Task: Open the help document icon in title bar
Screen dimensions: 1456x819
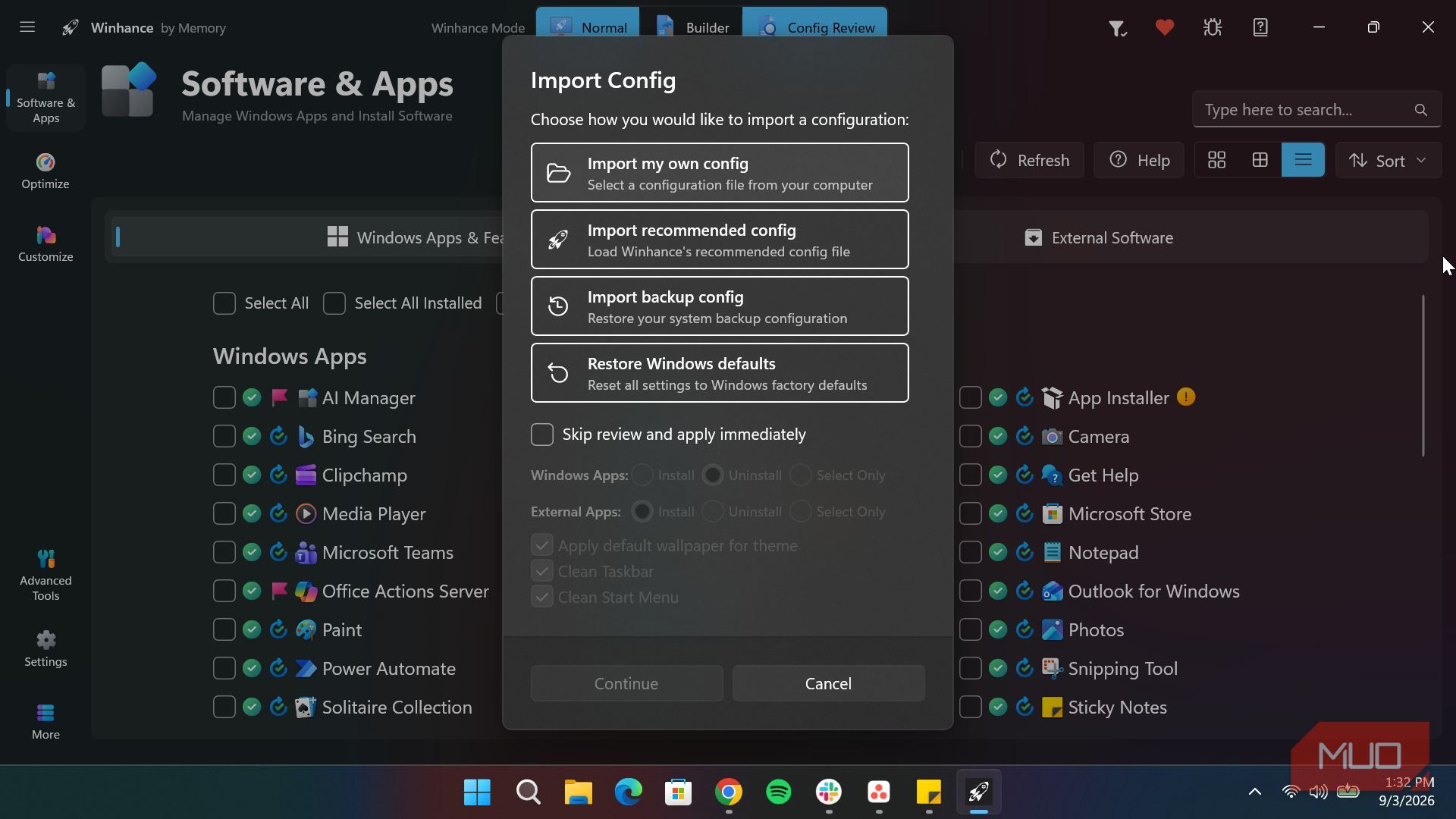Action: pos(1260,28)
